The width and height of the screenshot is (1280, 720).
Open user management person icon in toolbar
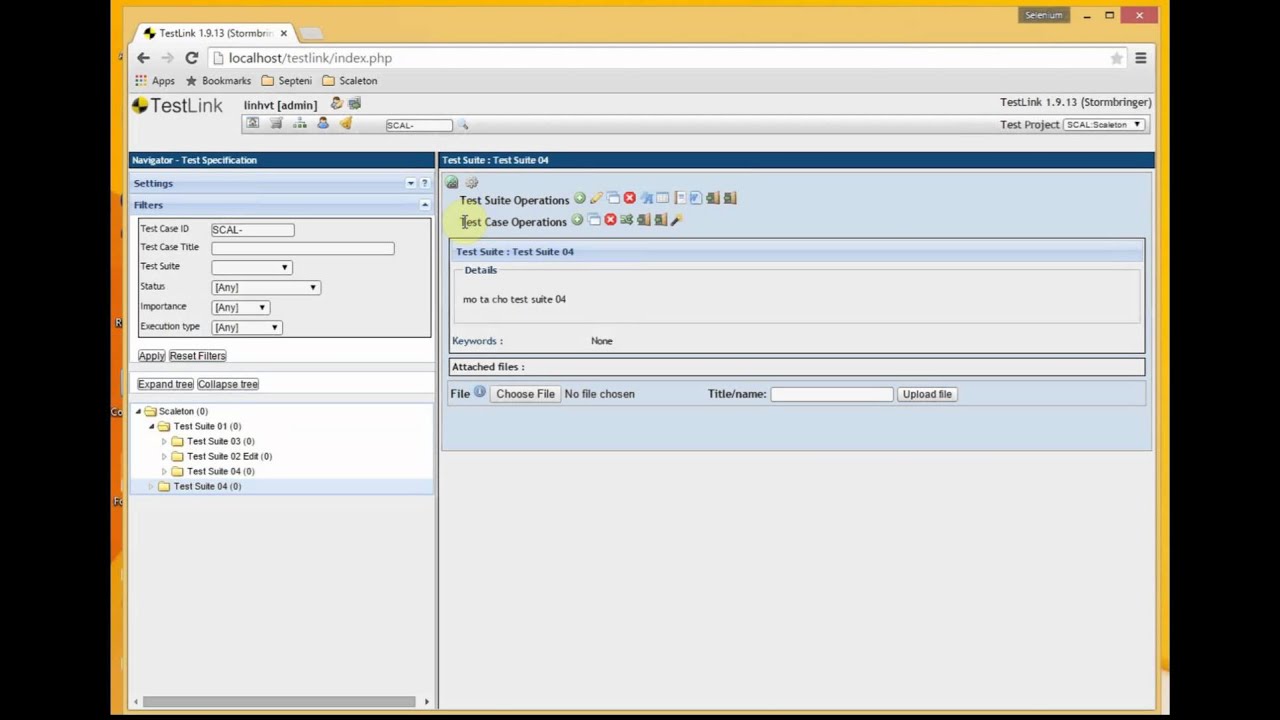click(x=323, y=123)
